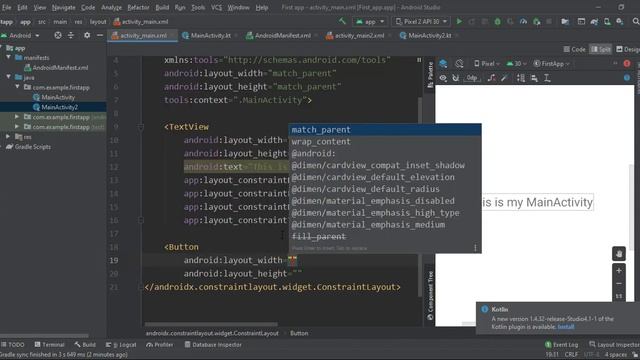The height and width of the screenshot is (360, 640).
Task: Sync project with Gradle files icon
Action: pos(594,21)
